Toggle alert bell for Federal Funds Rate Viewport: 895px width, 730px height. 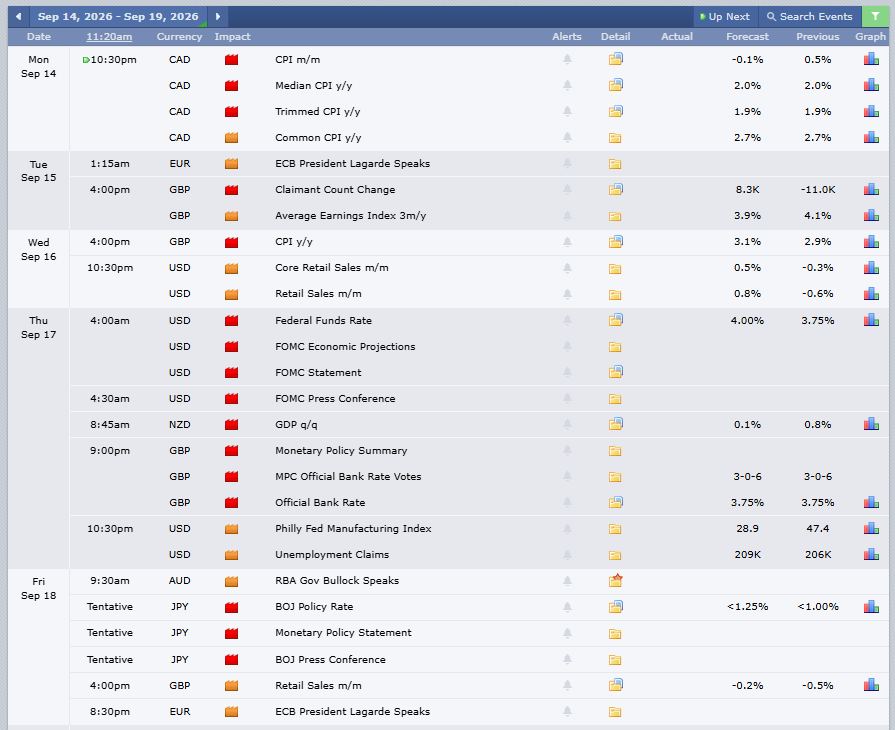[x=567, y=320]
